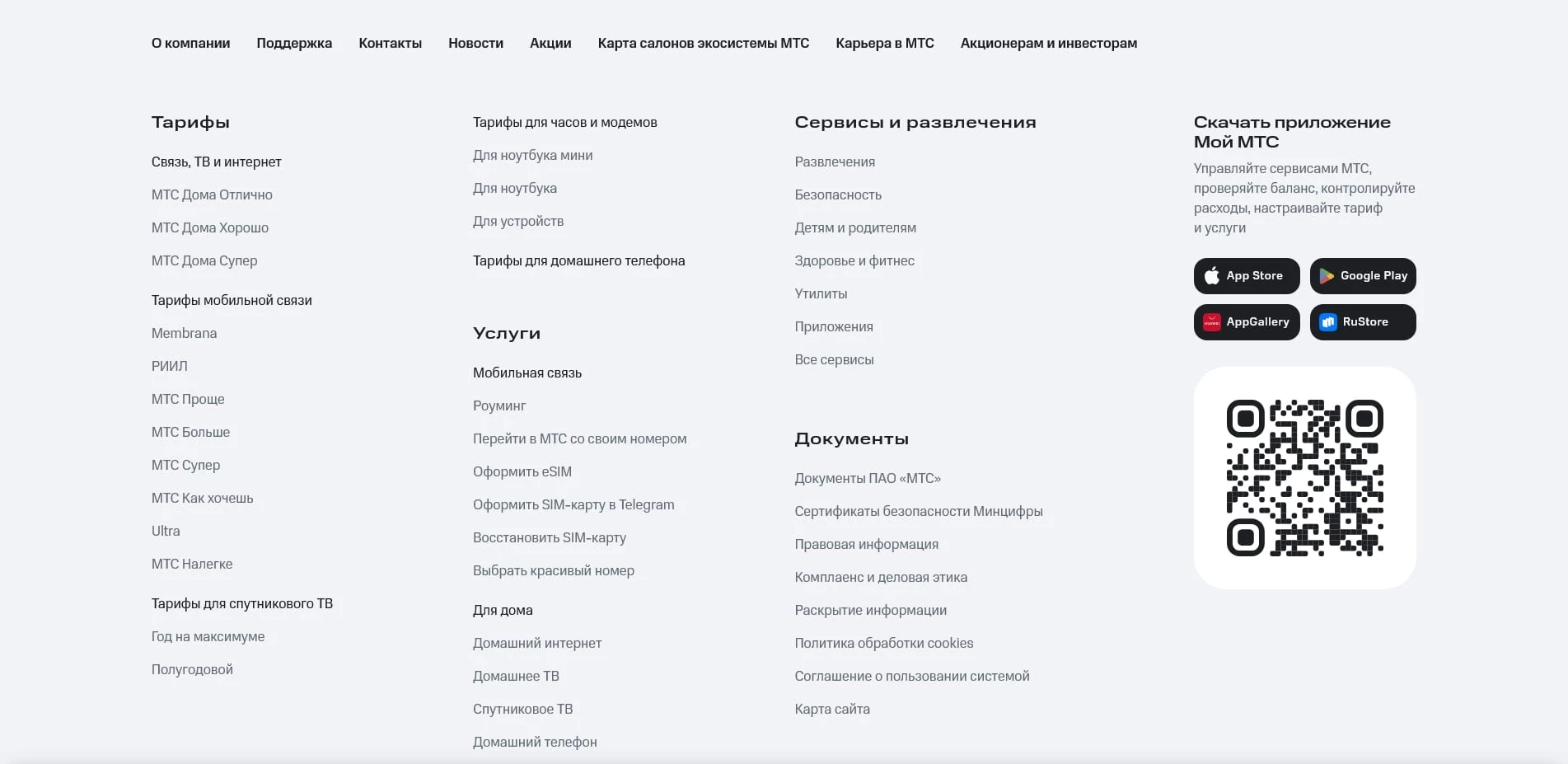Click the Google Play triangle icon
The width and height of the screenshot is (1568, 764).
[1327, 276]
